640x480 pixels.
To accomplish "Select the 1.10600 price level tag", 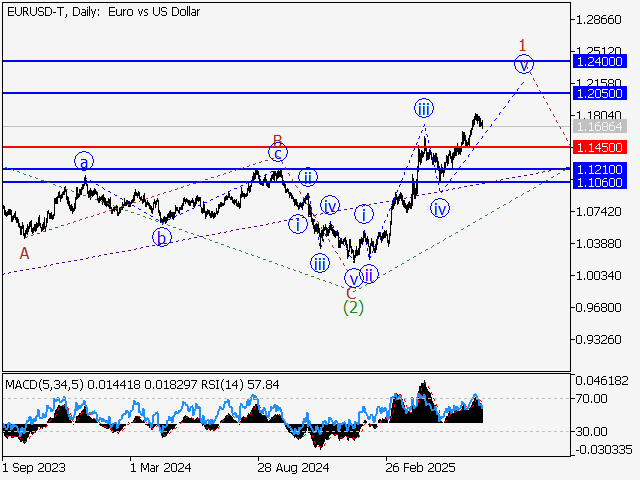I will tap(601, 182).
